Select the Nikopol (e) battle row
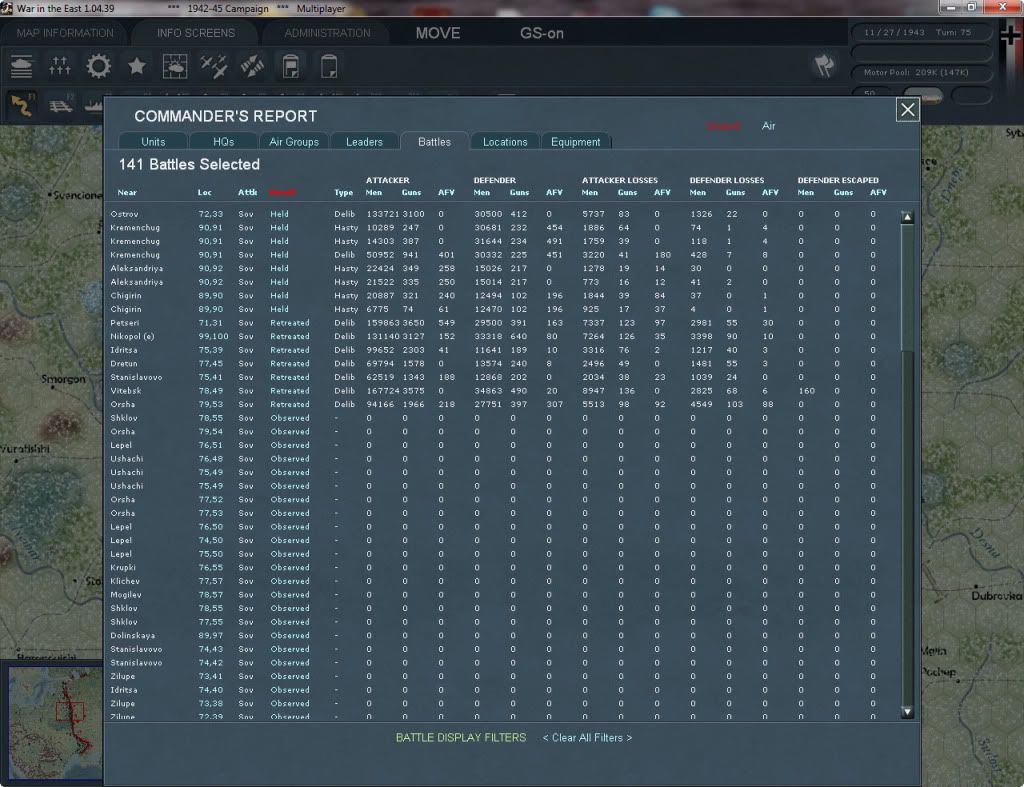 [500, 336]
